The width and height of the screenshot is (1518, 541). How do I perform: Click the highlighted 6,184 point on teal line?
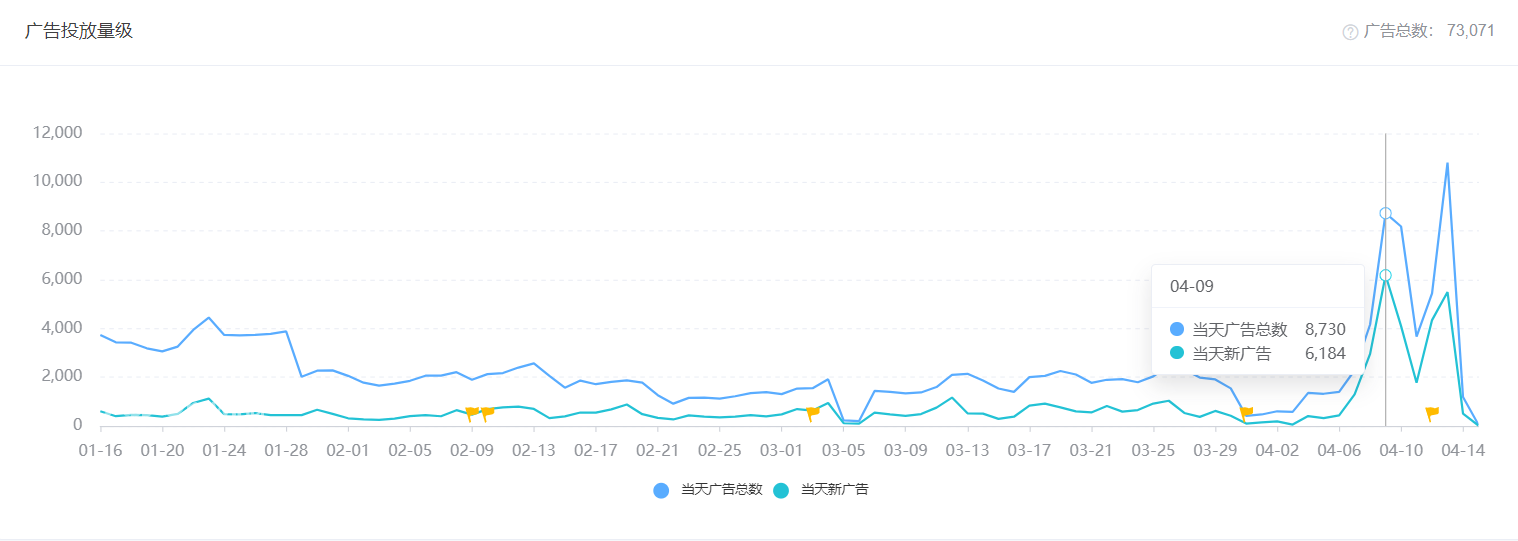point(1385,275)
